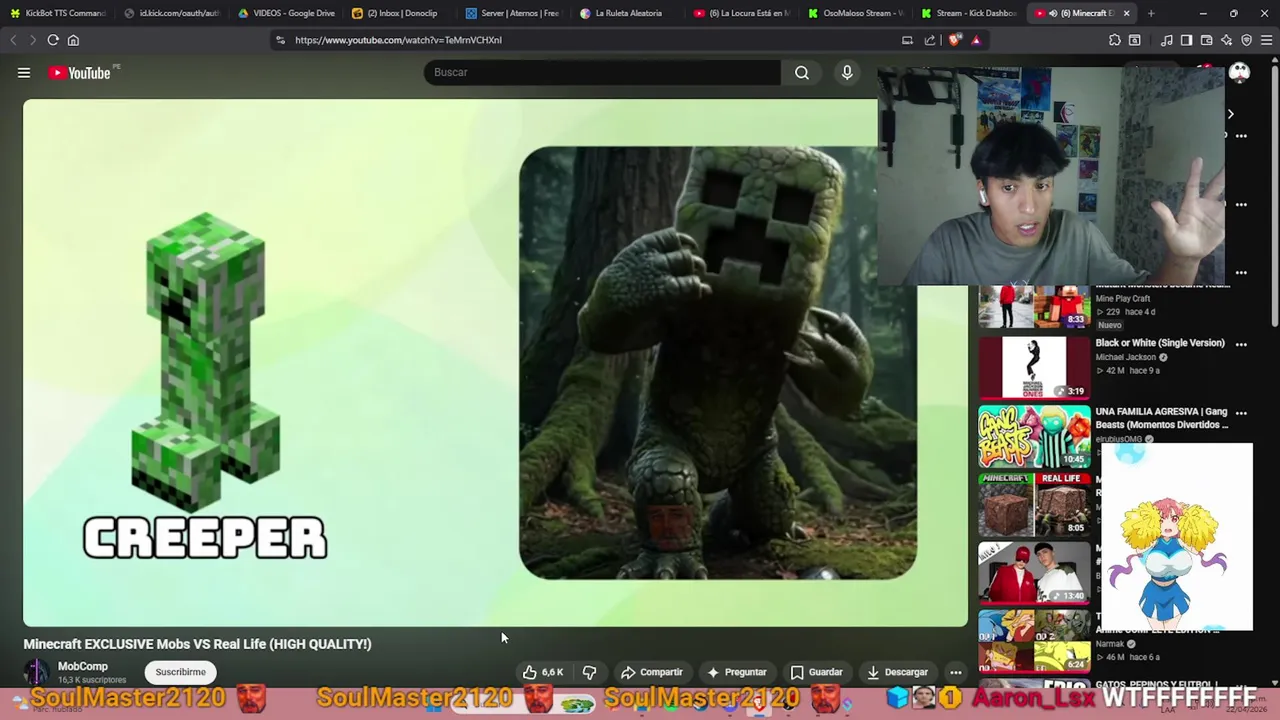
Task: Open the Brave playlist music note icon
Action: [x=1167, y=40]
